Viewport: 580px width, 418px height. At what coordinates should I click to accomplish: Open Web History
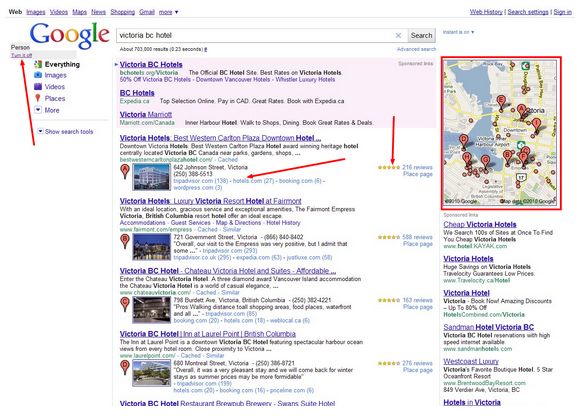pyautogui.click(x=486, y=12)
